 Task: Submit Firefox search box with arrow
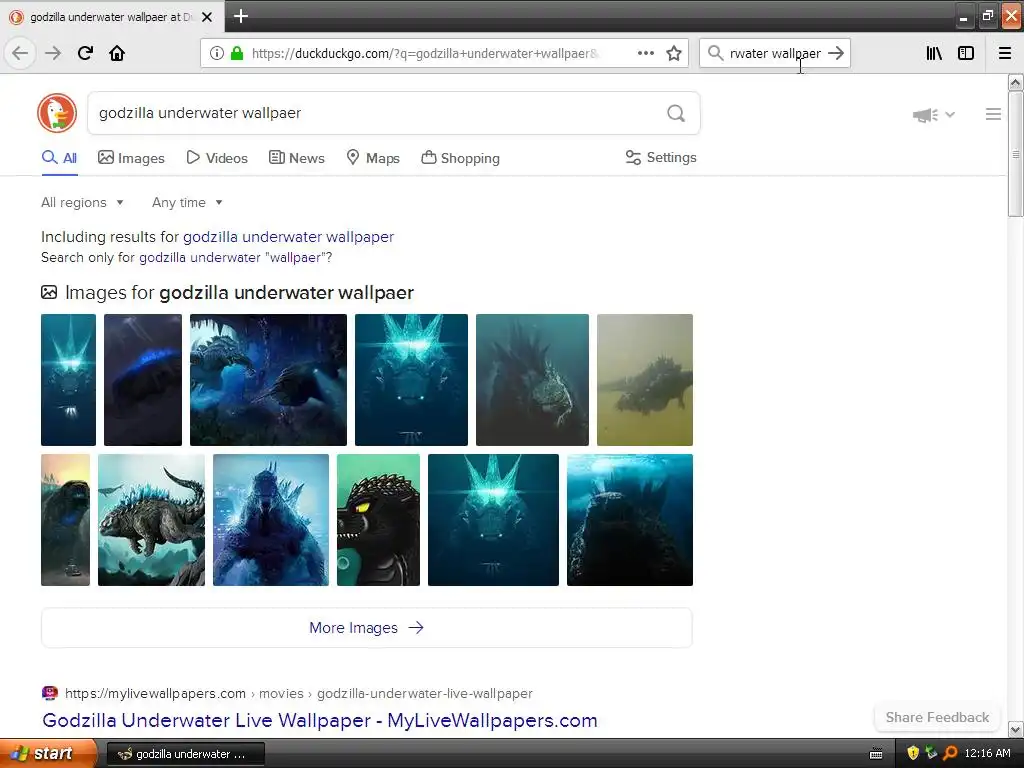pyautogui.click(x=836, y=53)
